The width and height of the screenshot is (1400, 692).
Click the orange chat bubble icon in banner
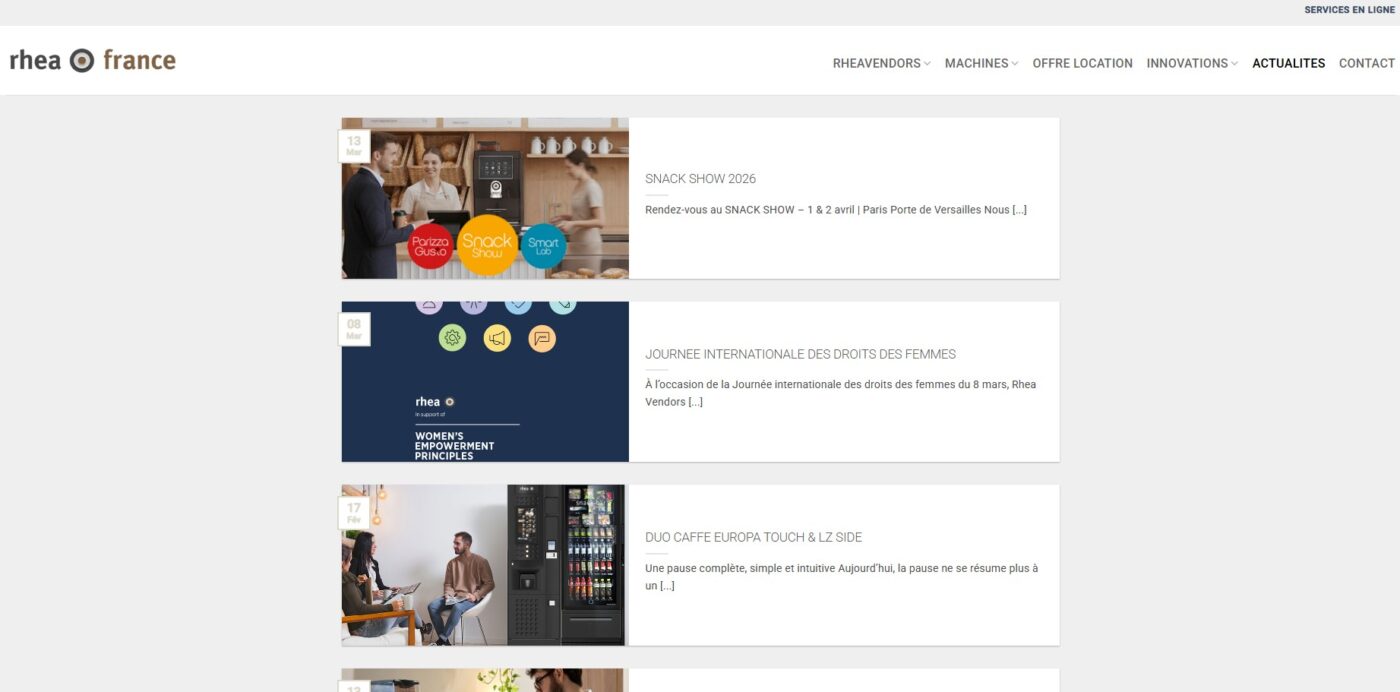click(x=541, y=338)
